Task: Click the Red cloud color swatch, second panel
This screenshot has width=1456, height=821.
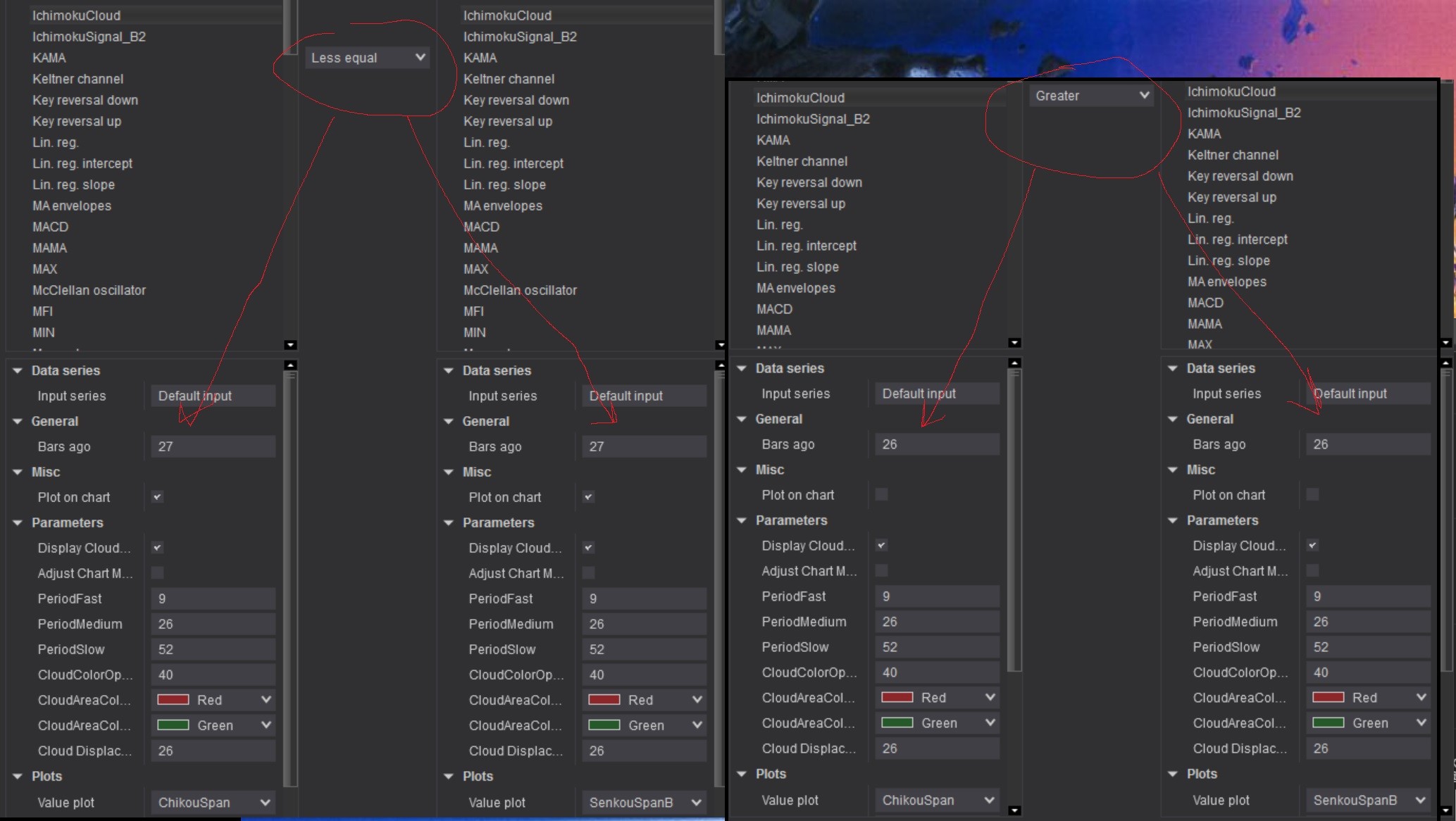Action: [604, 700]
